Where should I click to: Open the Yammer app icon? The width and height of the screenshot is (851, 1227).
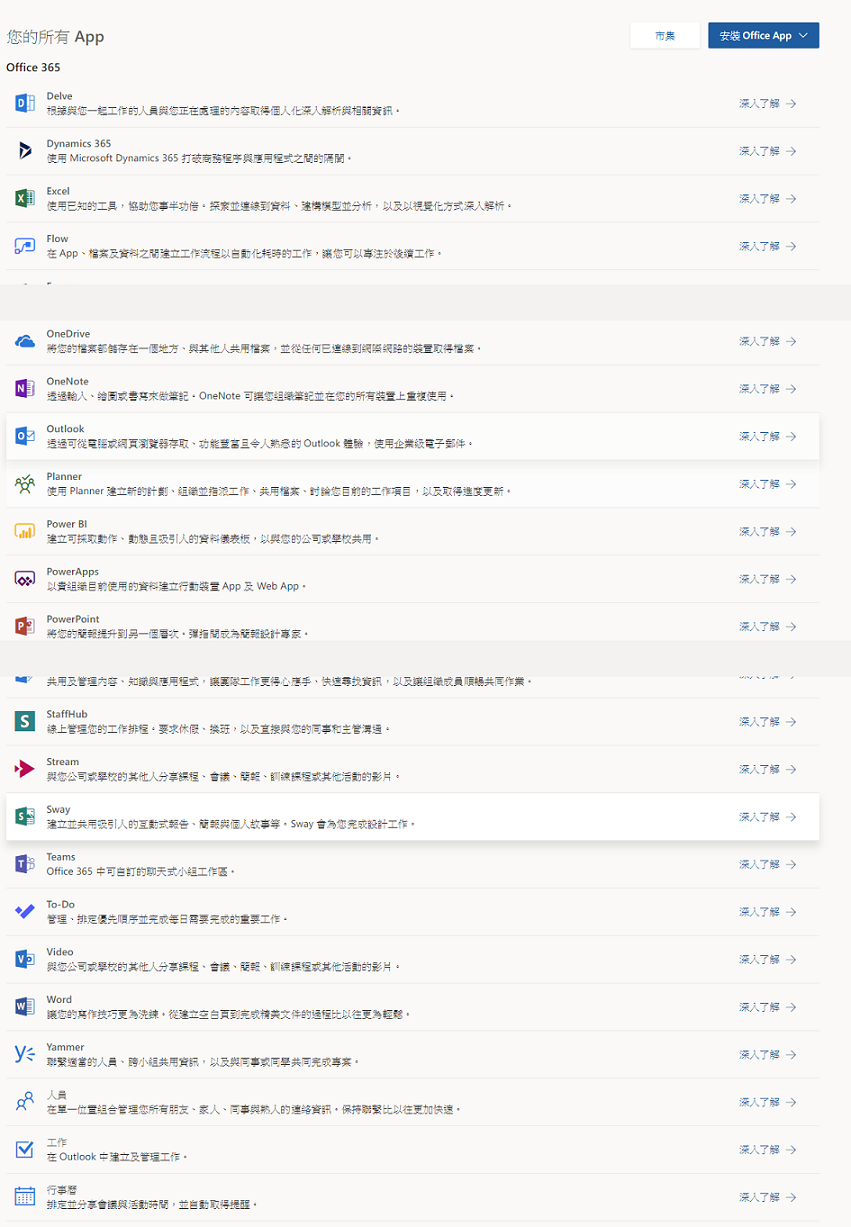pos(25,1054)
